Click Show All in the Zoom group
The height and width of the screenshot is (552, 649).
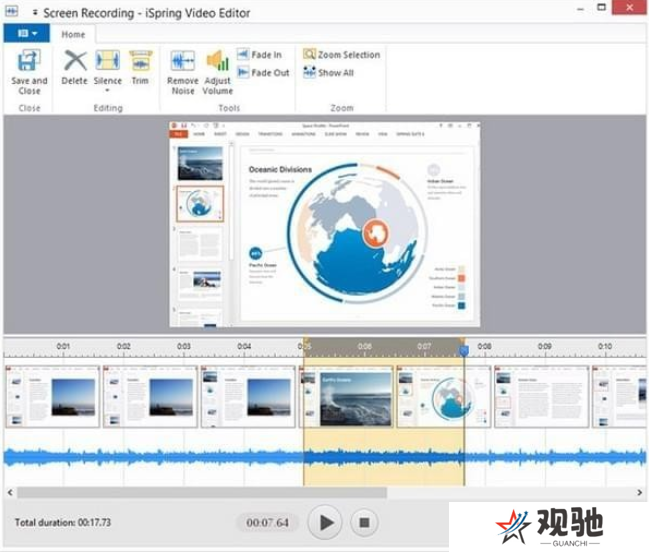[329, 73]
